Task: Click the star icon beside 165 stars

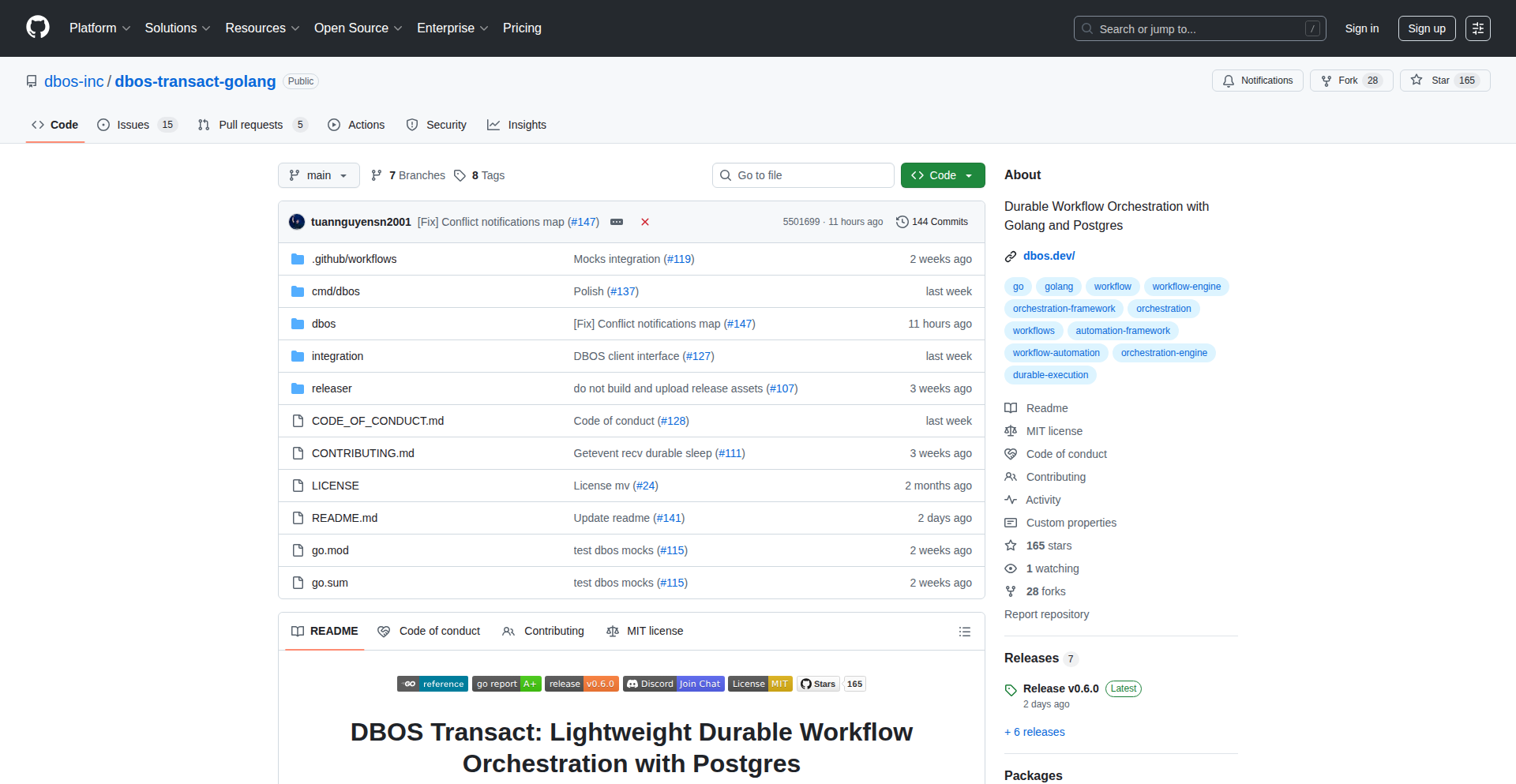Action: coord(1011,546)
